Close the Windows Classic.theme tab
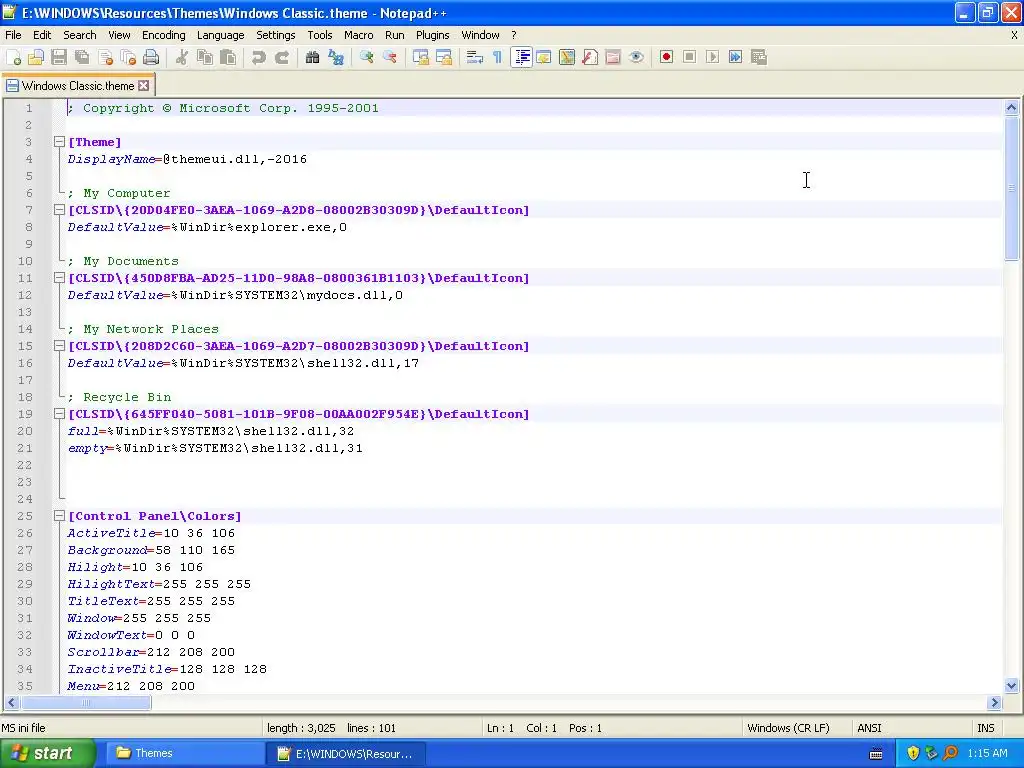Image resolution: width=1024 pixels, height=768 pixels. pos(144,86)
